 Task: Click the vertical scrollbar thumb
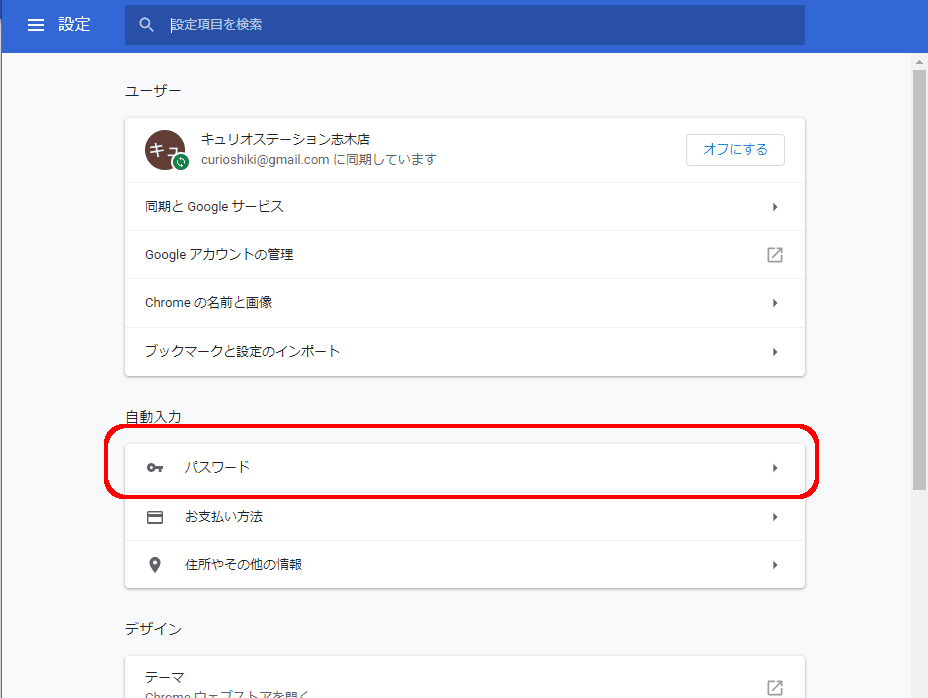tap(919, 279)
